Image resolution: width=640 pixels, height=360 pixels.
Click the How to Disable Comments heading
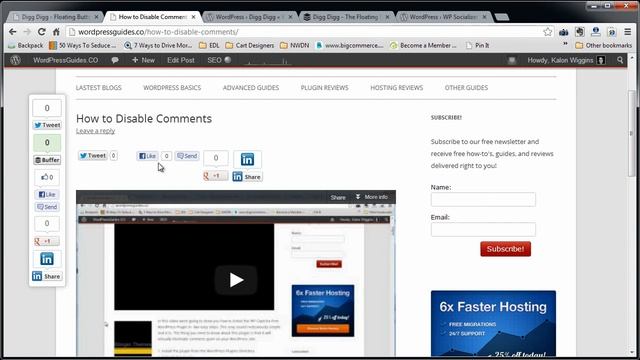pos(144,118)
